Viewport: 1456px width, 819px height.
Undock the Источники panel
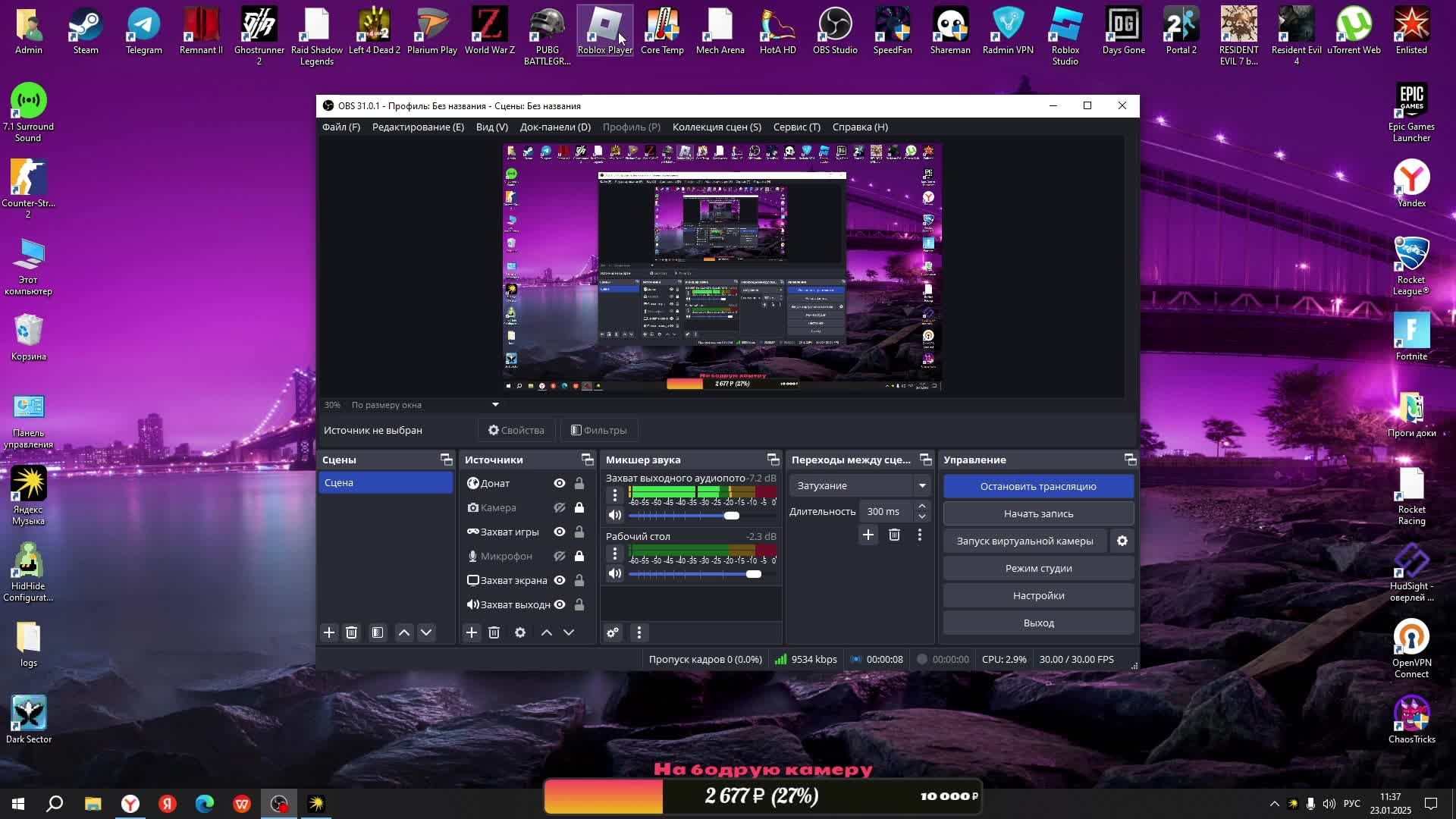point(587,460)
